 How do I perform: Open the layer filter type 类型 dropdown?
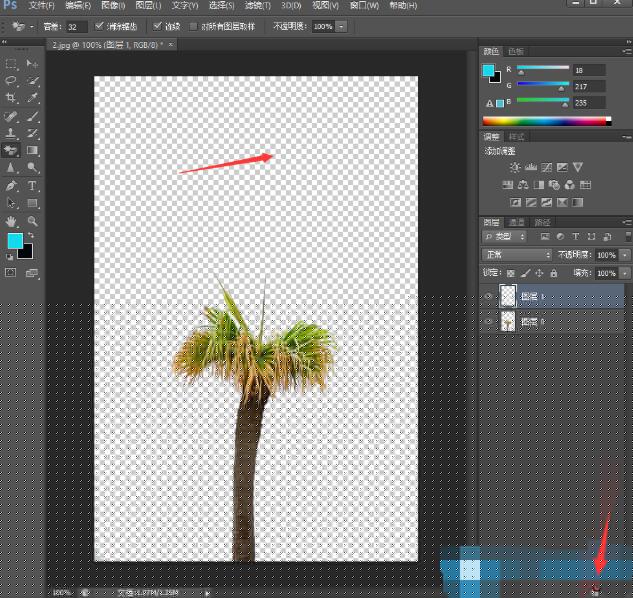[x=507, y=237]
